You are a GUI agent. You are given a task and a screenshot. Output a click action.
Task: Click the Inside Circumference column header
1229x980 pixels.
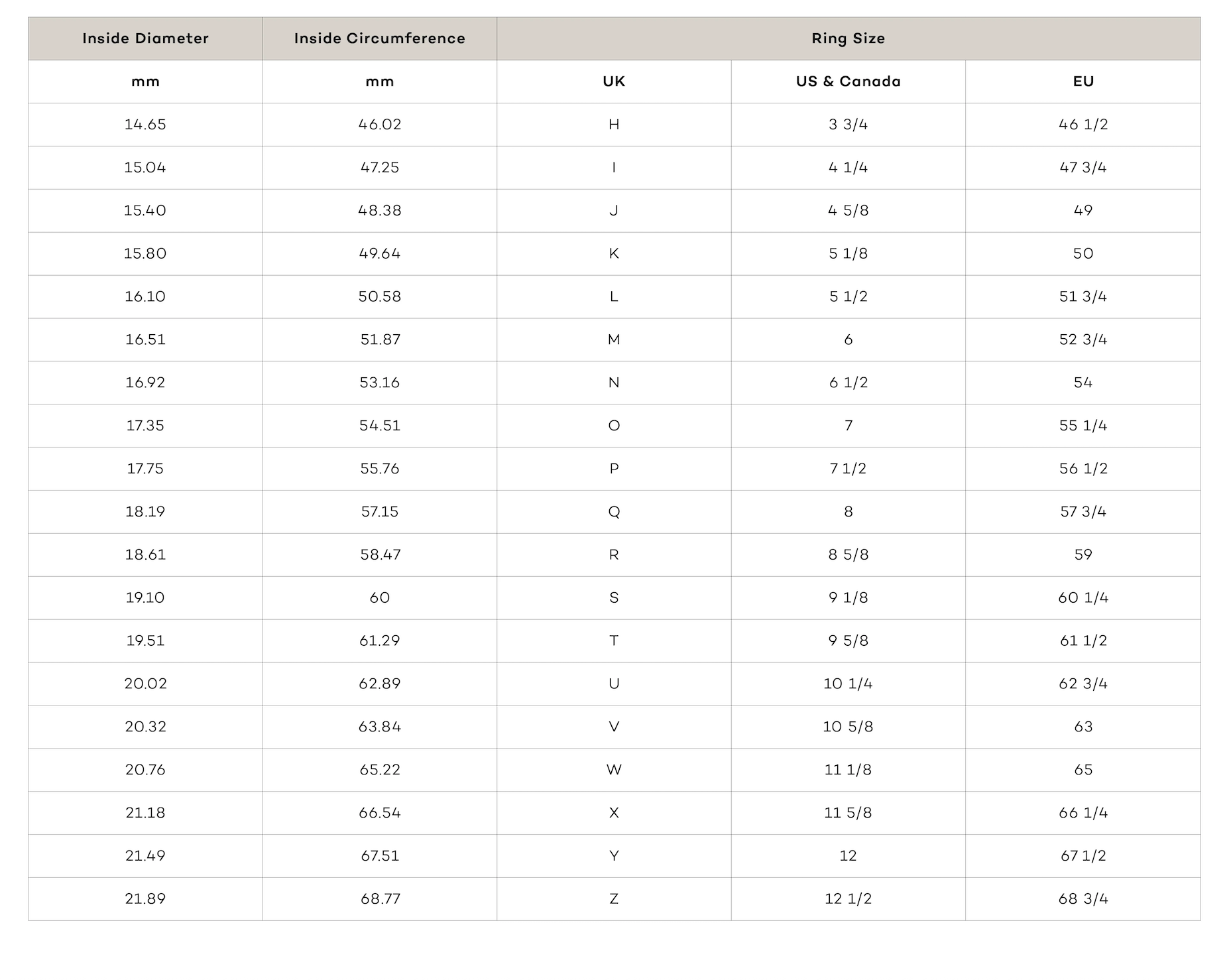[379, 38]
